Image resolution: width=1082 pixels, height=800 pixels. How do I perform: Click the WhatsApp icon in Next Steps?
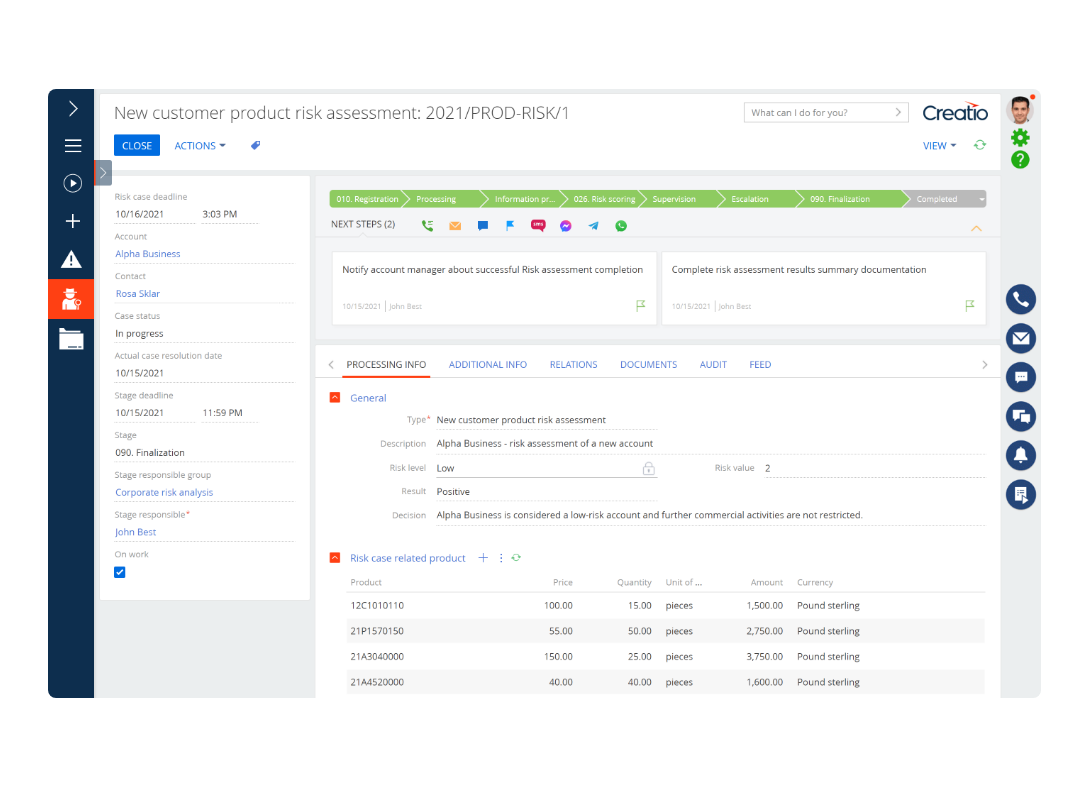tap(621, 226)
